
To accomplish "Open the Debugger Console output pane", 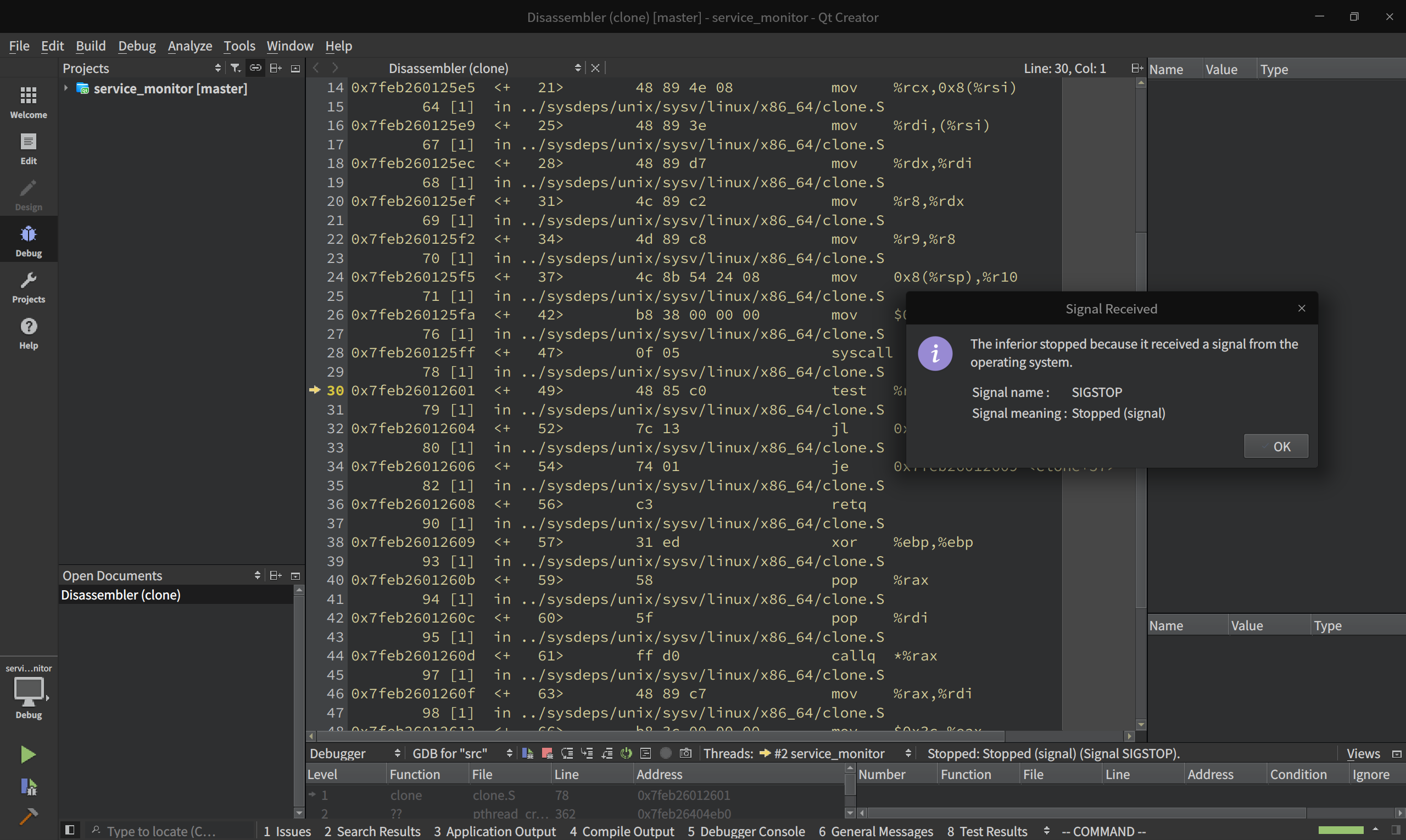I will coord(746,831).
